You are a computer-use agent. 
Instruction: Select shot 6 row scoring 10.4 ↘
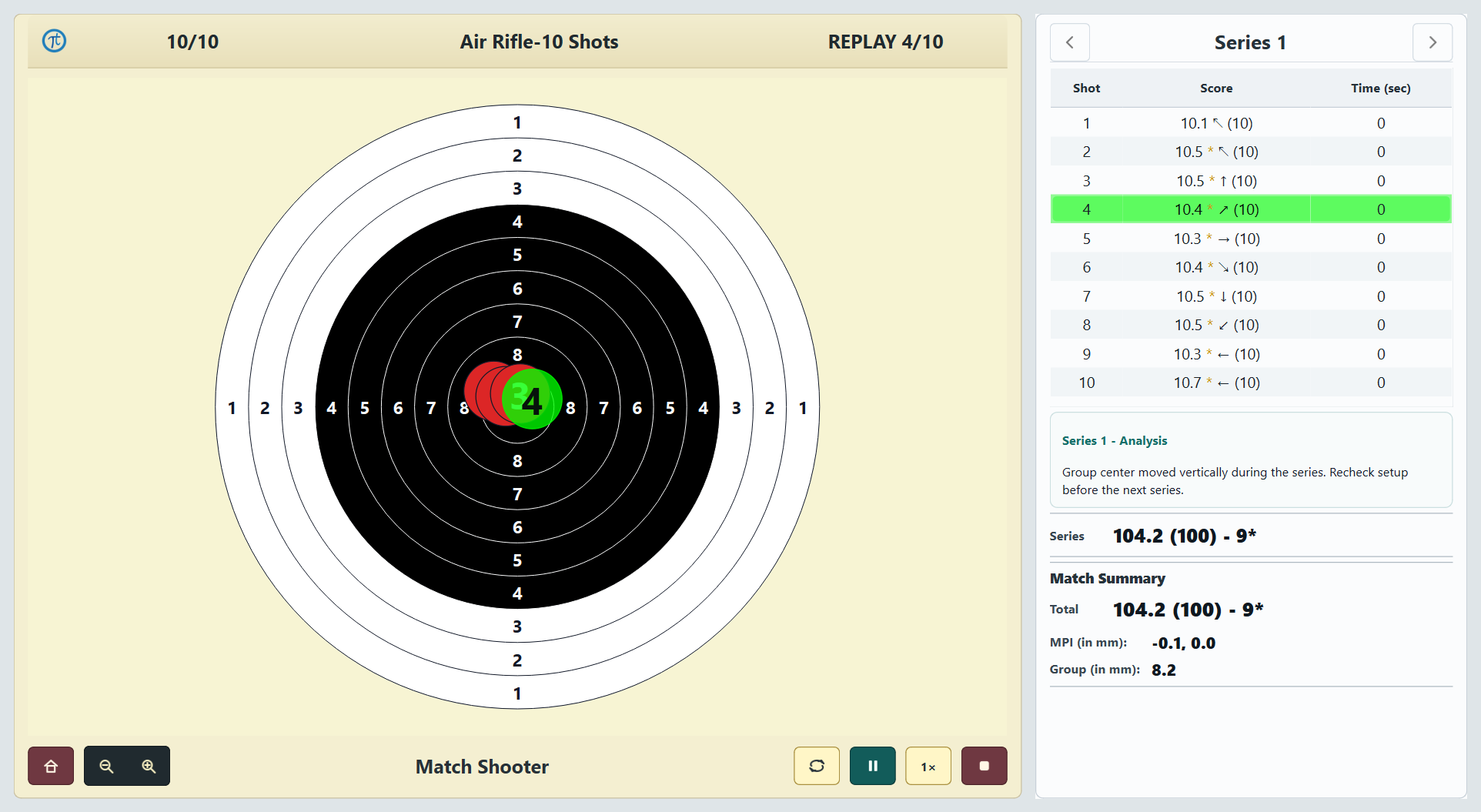coord(1251,267)
